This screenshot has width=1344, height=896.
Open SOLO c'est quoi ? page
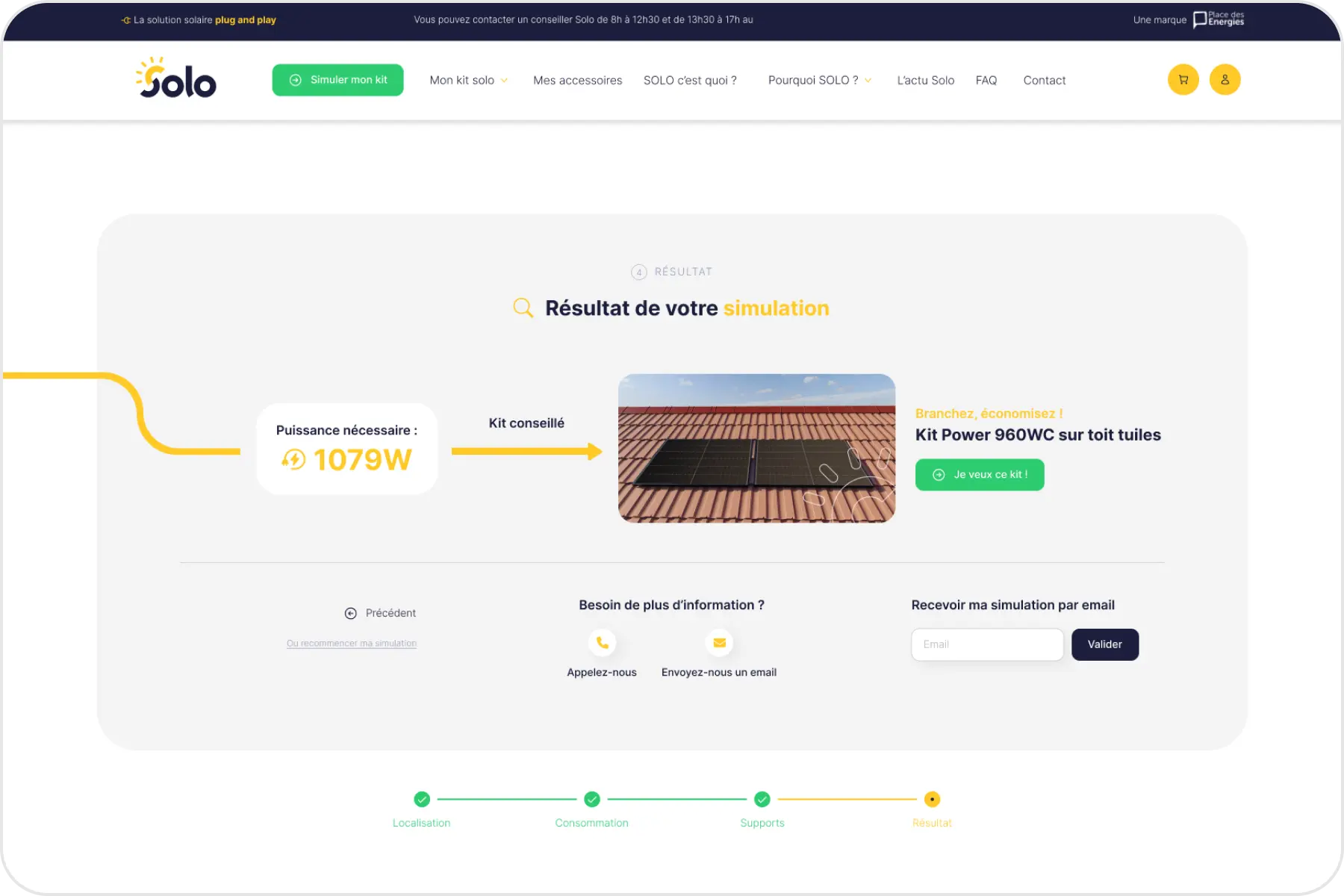tap(690, 80)
